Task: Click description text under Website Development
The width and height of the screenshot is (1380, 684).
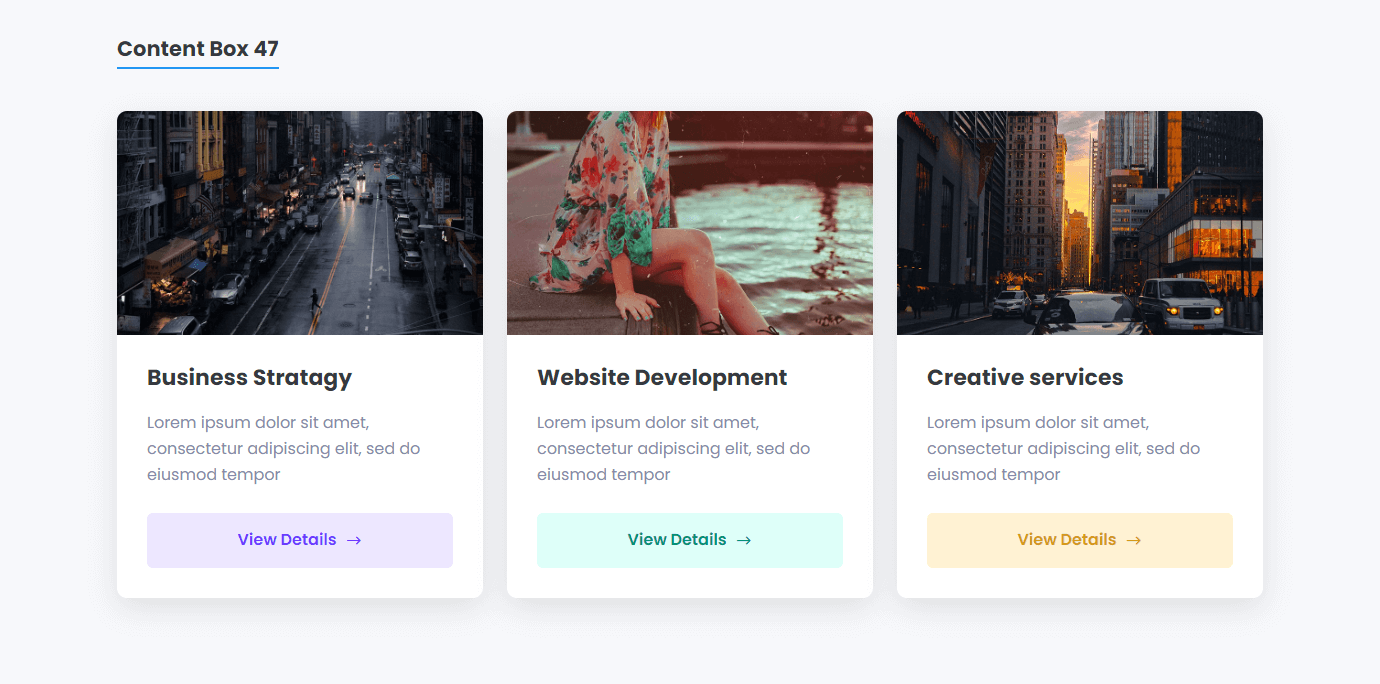Action: [x=674, y=448]
